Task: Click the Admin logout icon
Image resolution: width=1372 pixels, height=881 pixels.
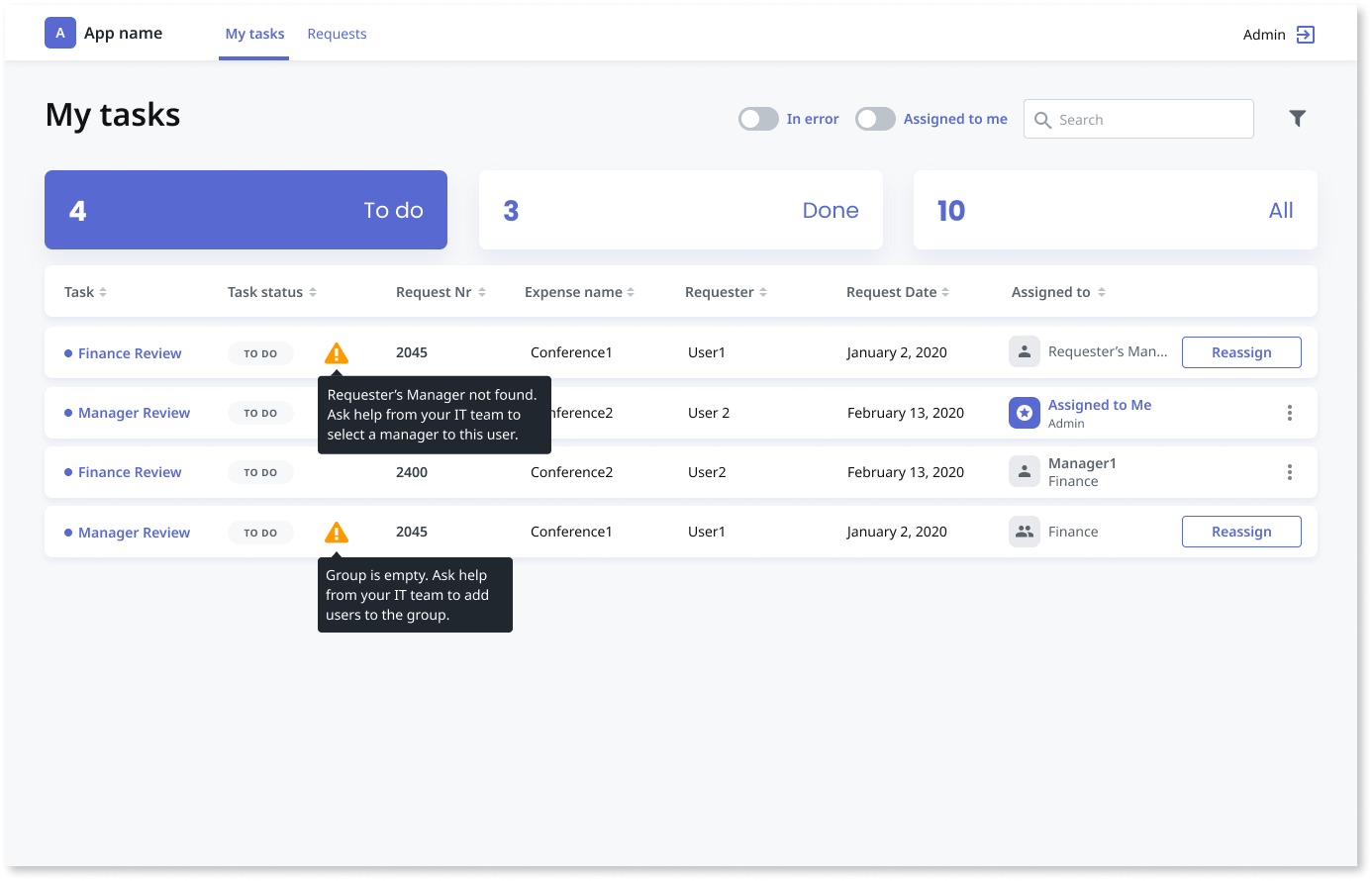Action: point(1306,35)
